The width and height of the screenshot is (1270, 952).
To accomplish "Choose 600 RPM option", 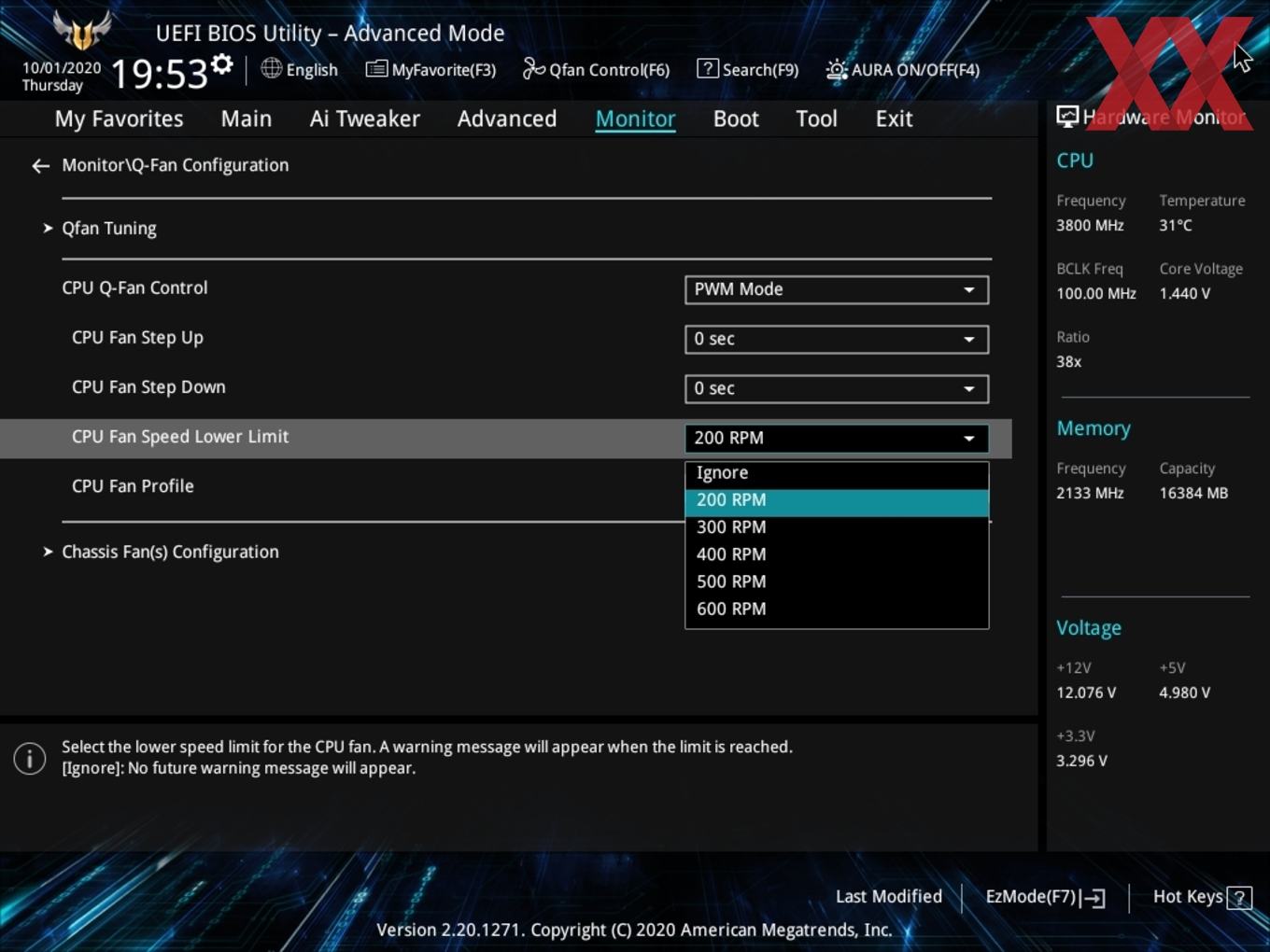I will tap(837, 609).
